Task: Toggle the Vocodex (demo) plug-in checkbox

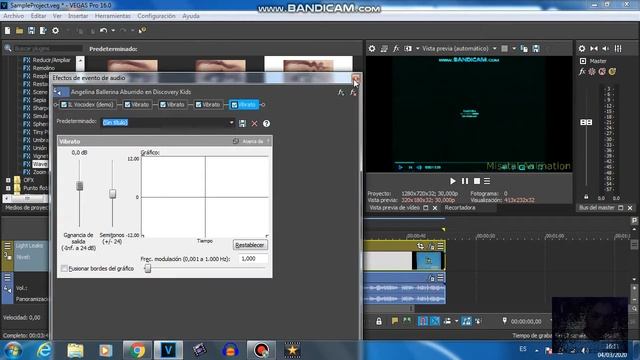Action: (64, 105)
